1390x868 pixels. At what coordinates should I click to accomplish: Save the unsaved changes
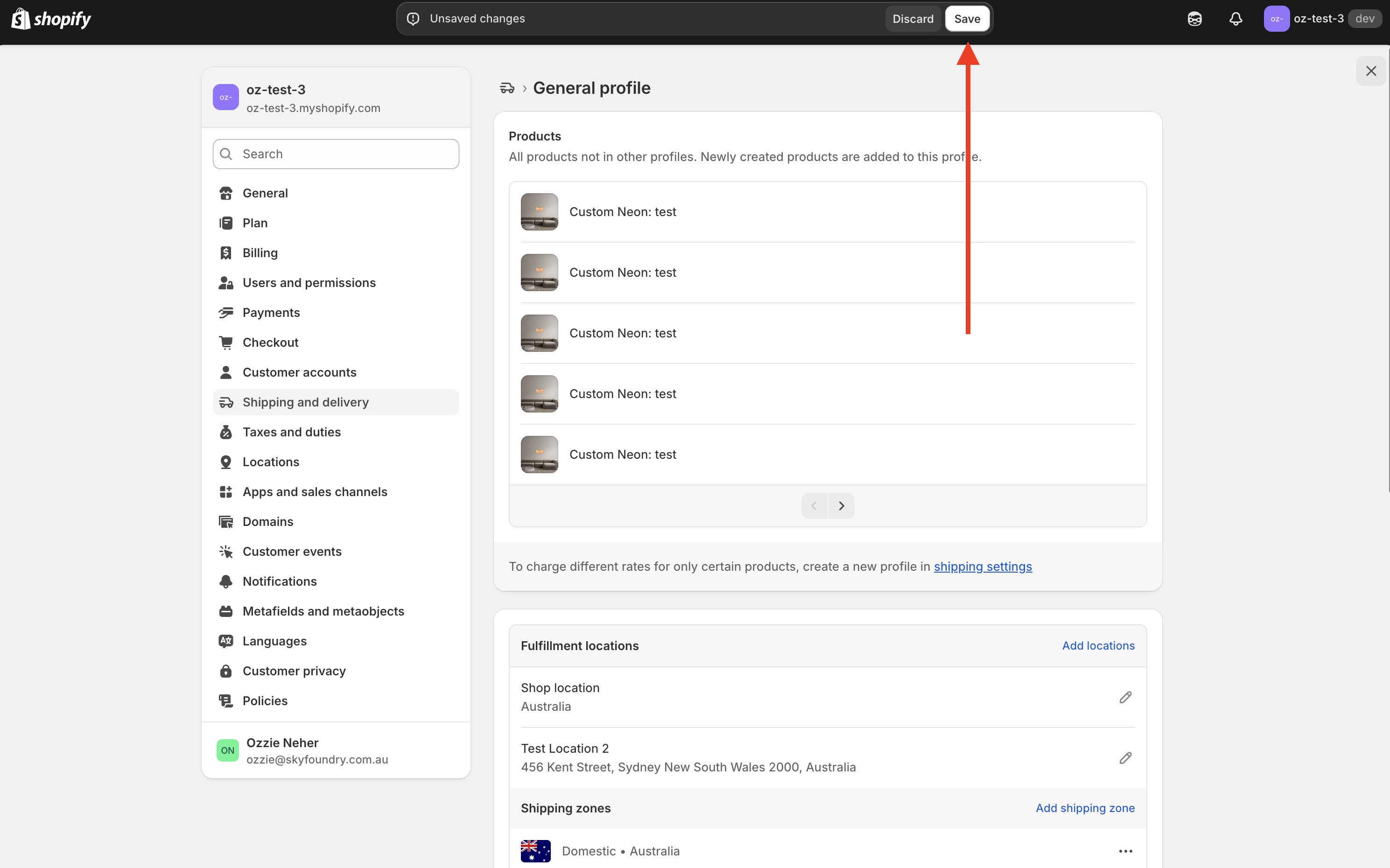967,19
